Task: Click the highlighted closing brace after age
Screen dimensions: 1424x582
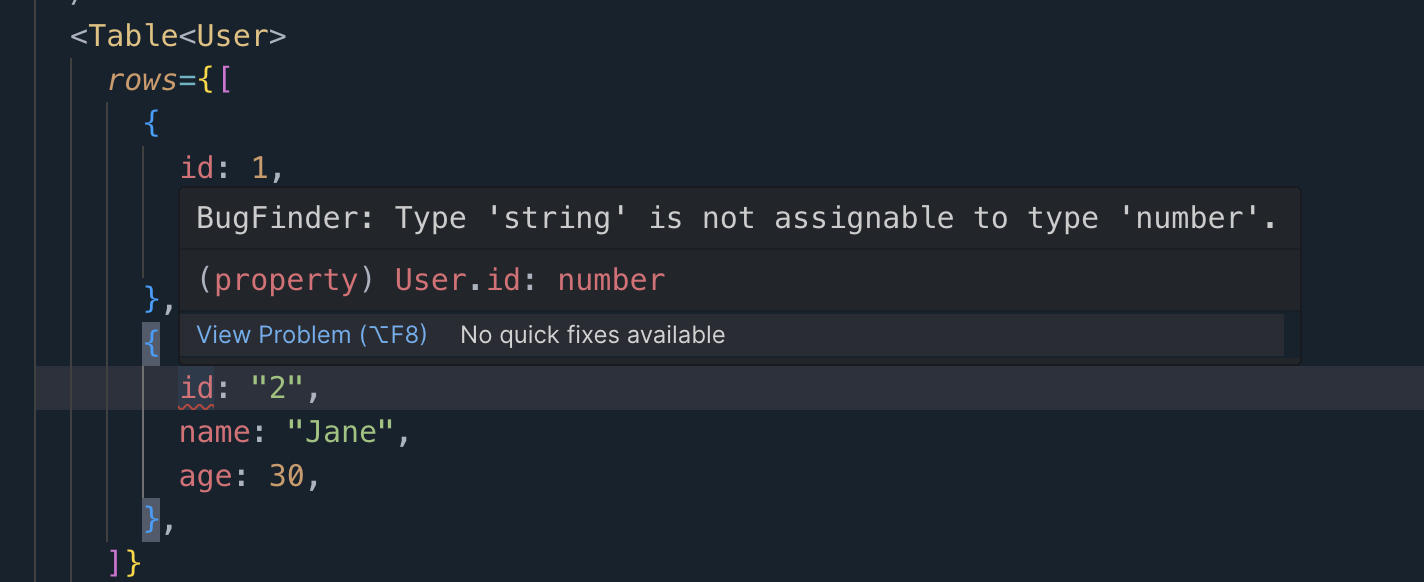Action: tap(151, 519)
